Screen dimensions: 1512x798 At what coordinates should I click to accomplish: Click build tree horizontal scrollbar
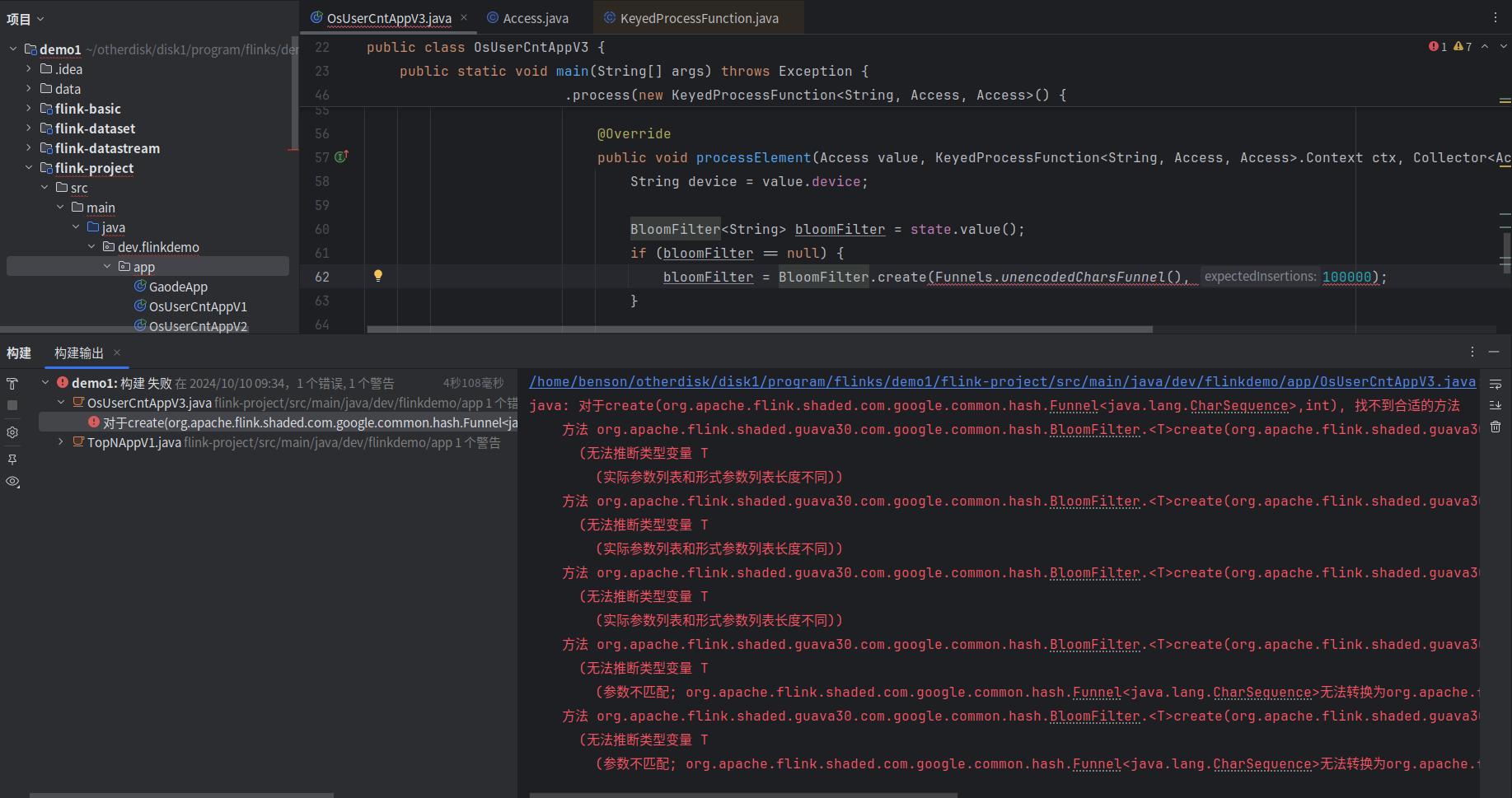tap(181, 795)
